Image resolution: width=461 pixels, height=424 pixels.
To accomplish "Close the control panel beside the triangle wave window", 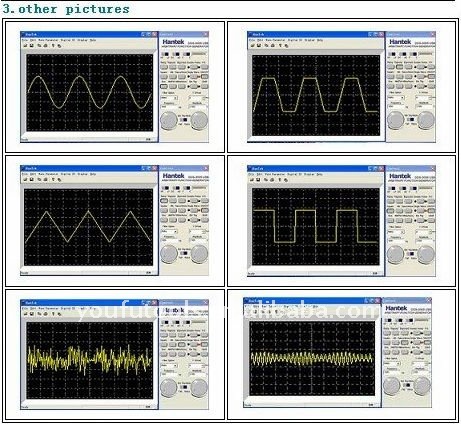I will click(x=206, y=168).
